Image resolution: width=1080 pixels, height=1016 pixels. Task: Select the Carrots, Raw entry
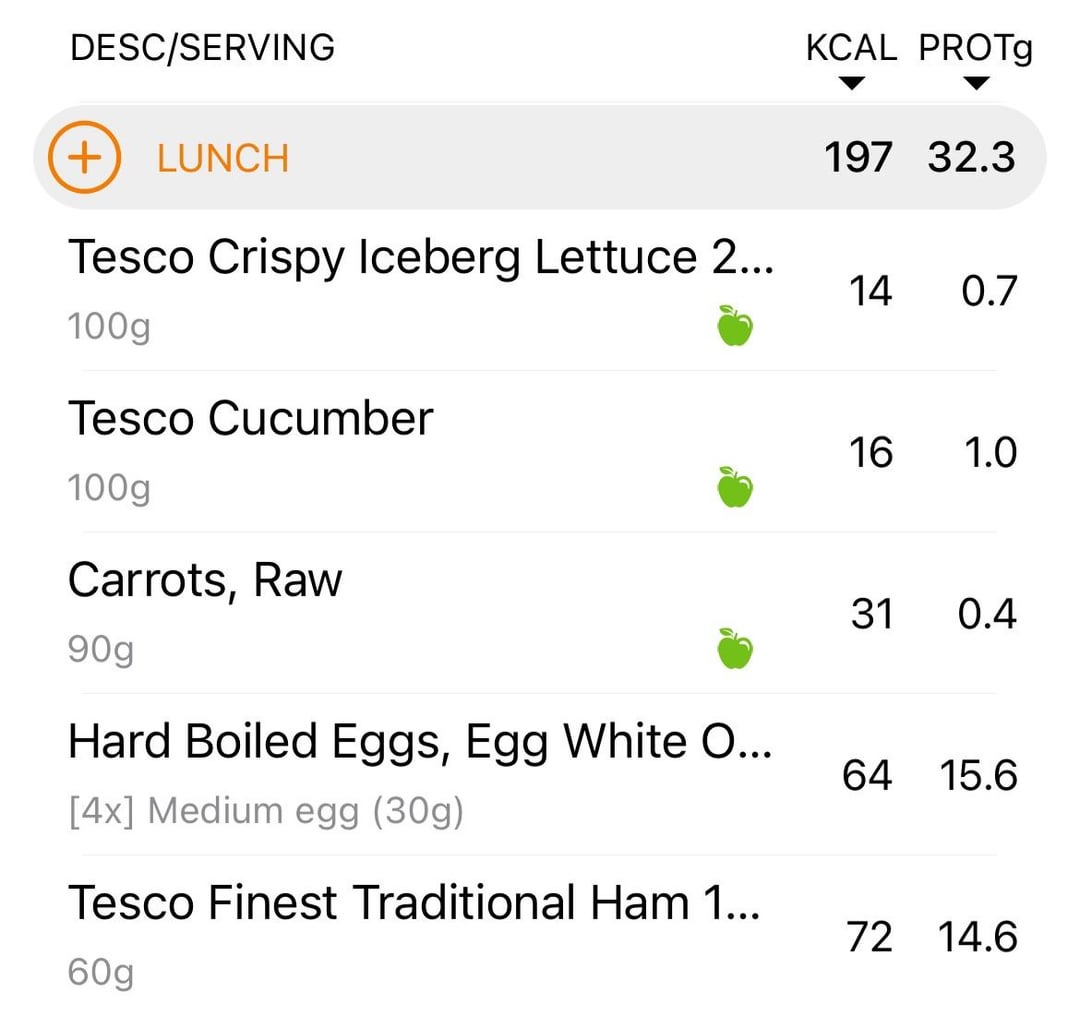pos(539,613)
